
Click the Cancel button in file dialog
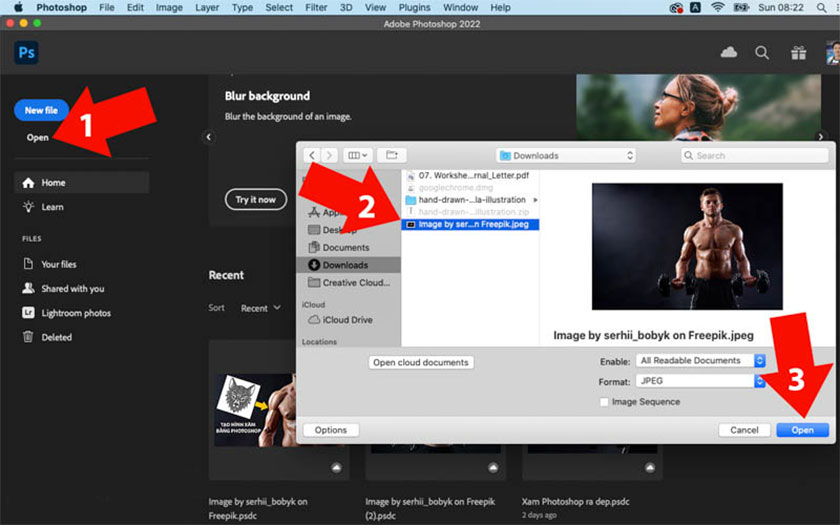coord(744,430)
